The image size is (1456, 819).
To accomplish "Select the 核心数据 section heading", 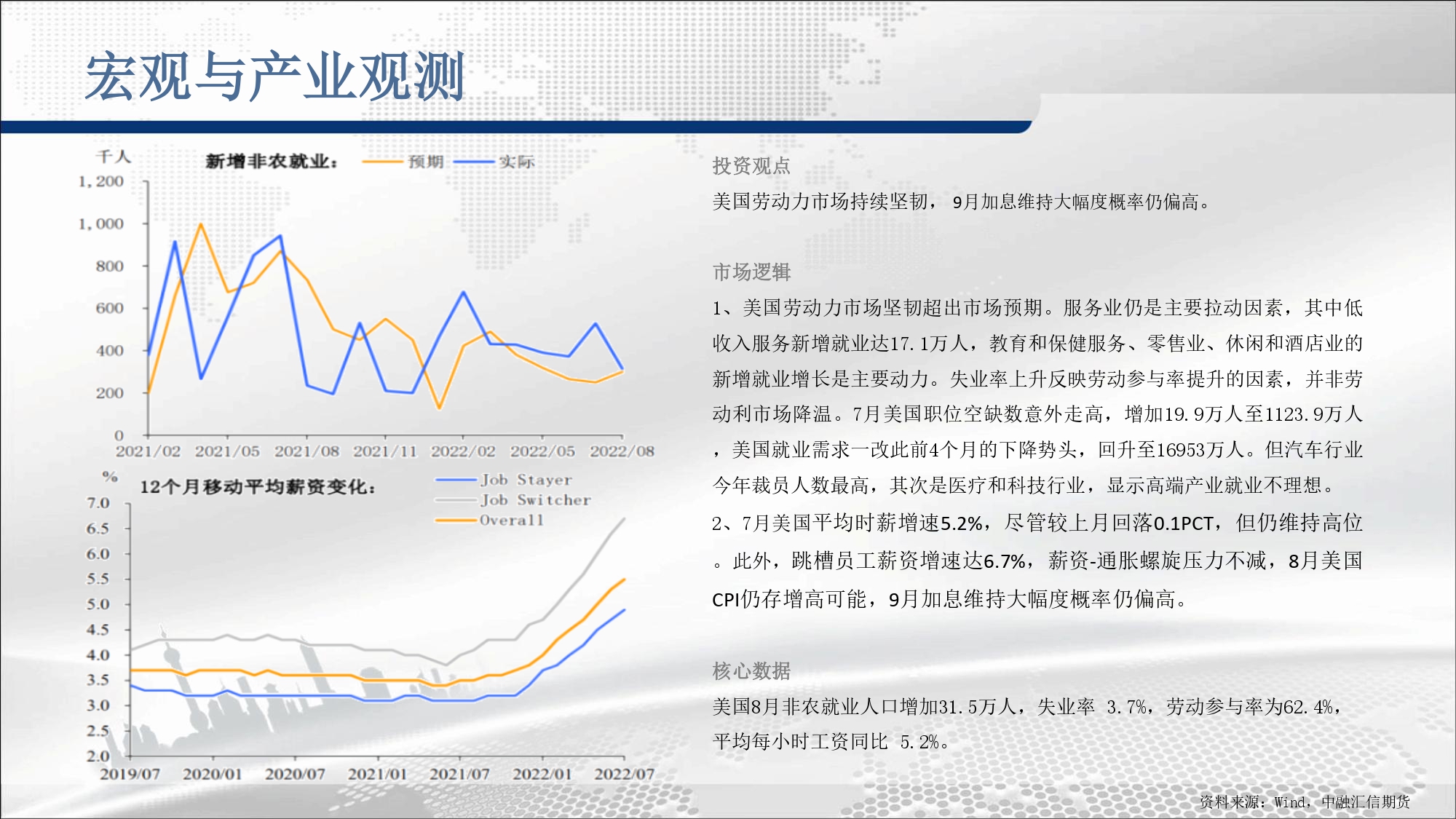I will pos(751,670).
